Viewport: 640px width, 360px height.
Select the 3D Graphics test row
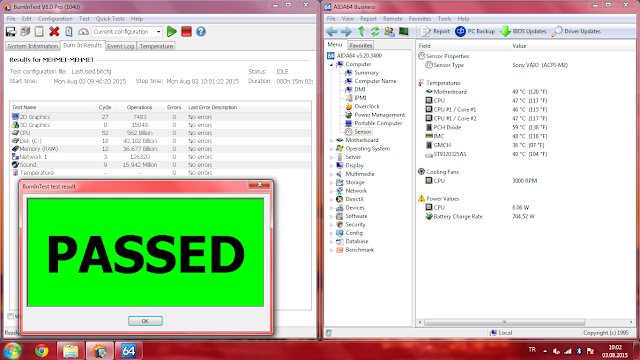pos(160,125)
